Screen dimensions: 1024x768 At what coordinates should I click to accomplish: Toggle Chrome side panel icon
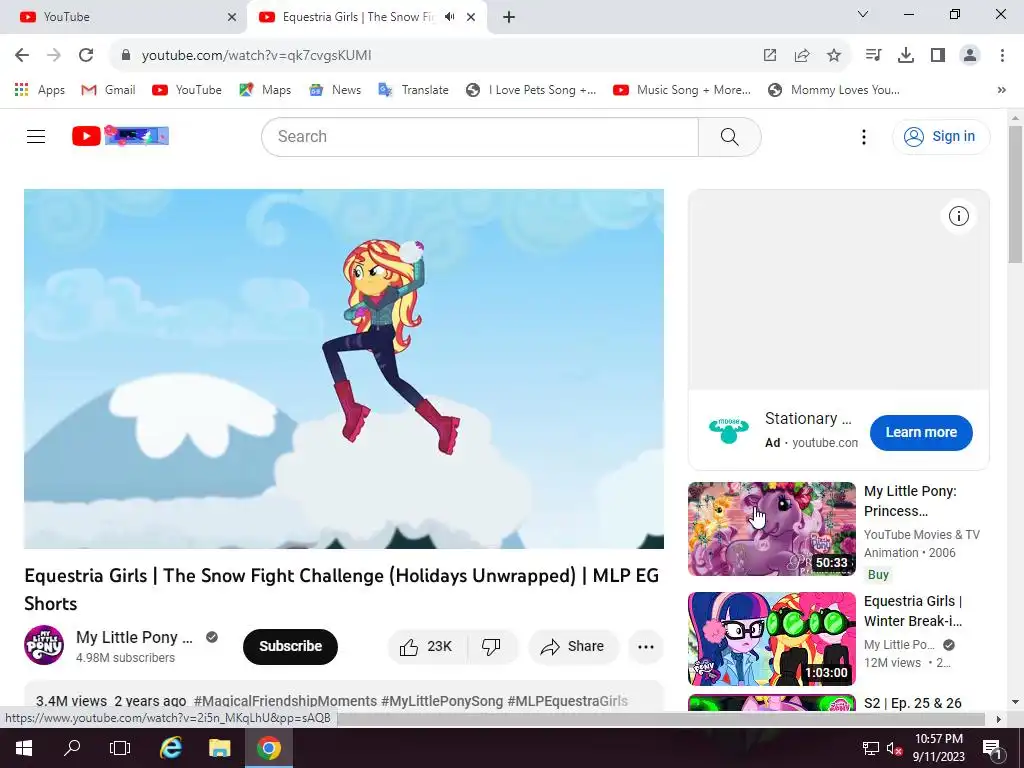[x=938, y=56]
